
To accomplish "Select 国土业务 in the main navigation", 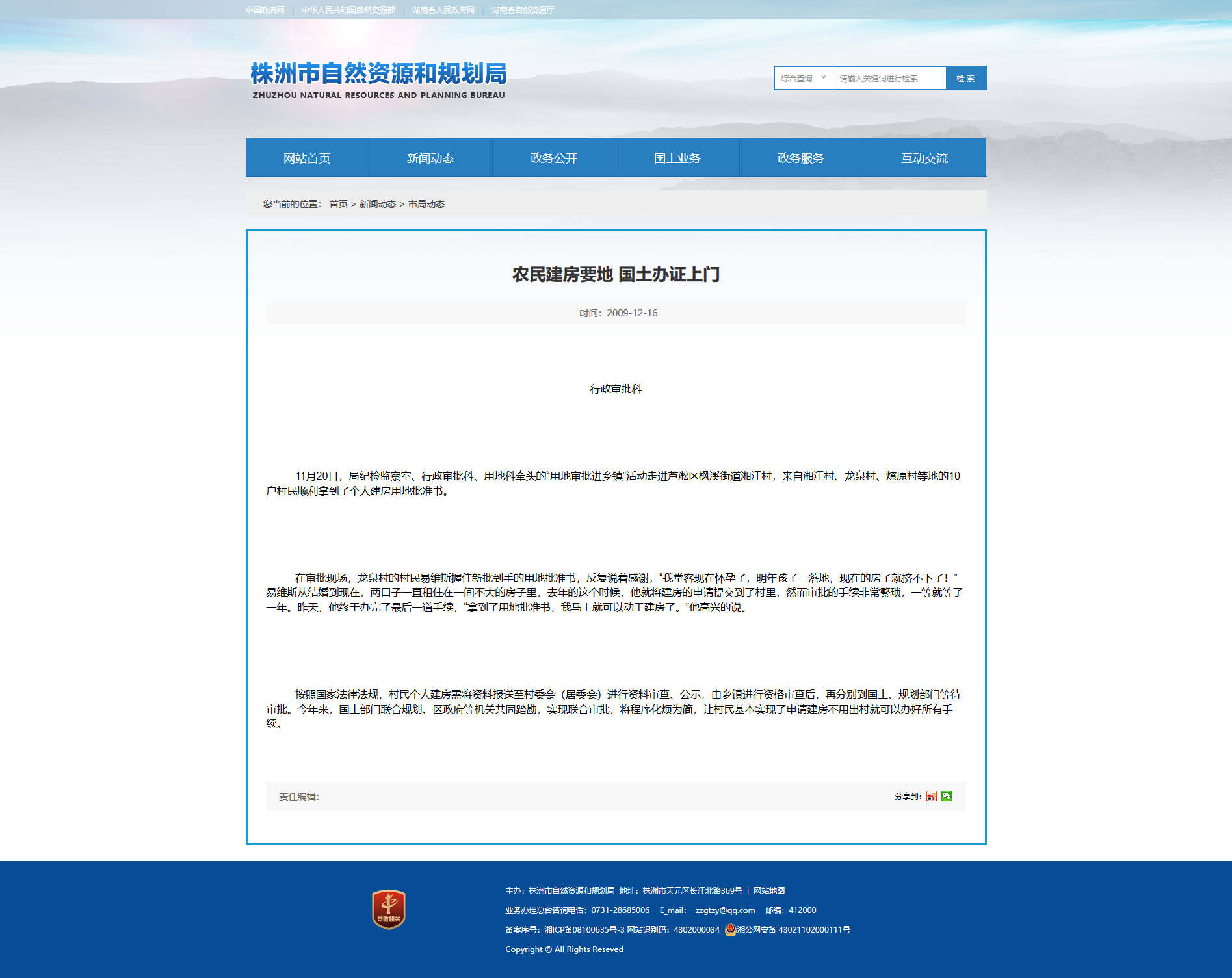I will click(677, 158).
